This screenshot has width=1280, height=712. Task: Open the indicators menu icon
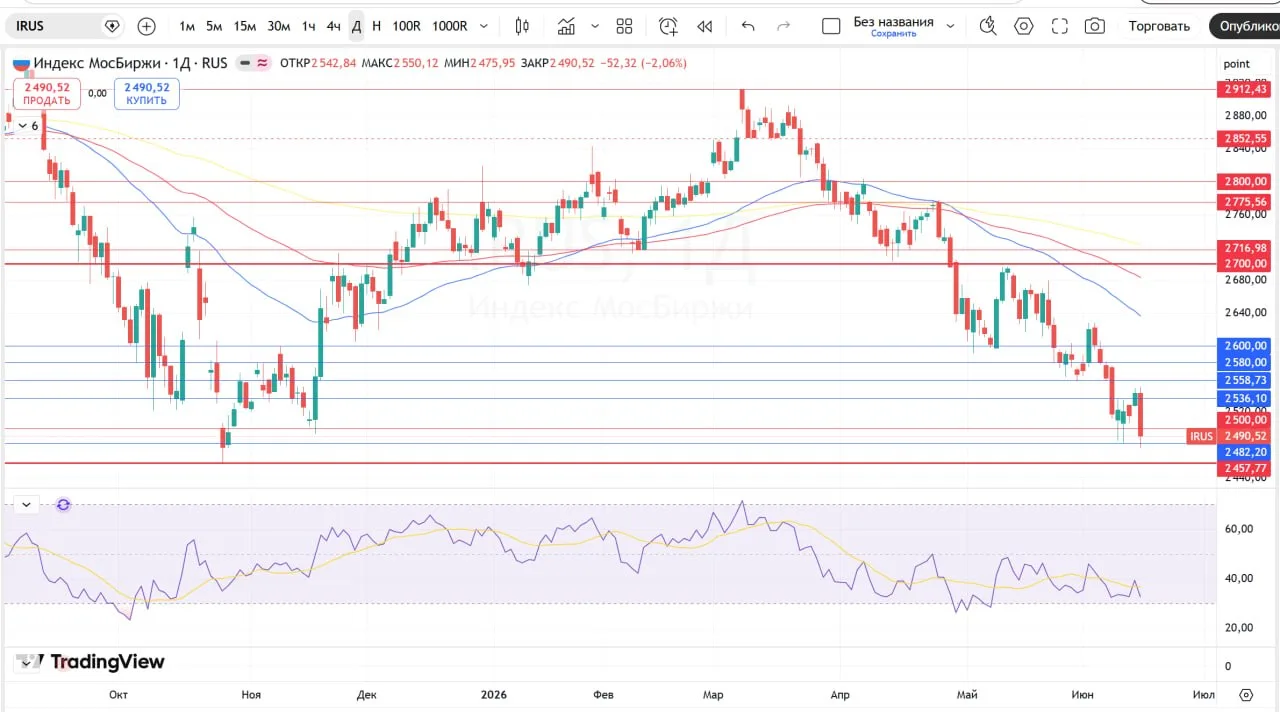point(567,26)
